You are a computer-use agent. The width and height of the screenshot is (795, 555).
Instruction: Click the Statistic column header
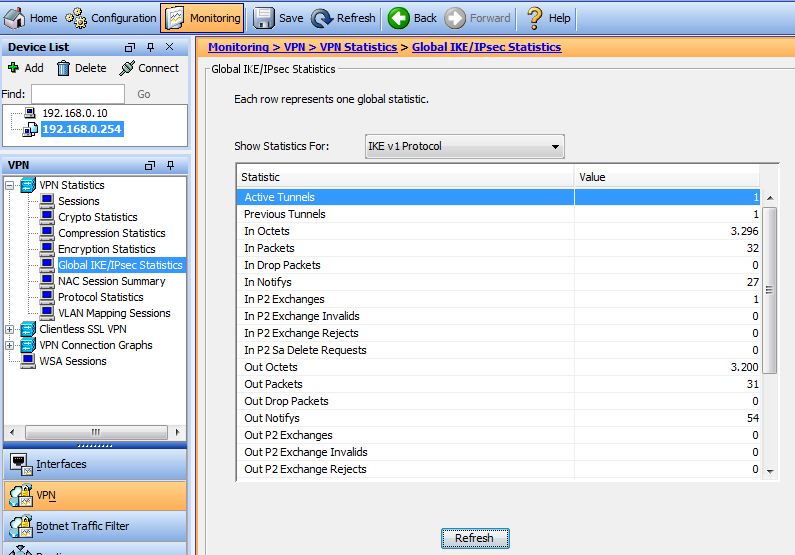point(405,177)
